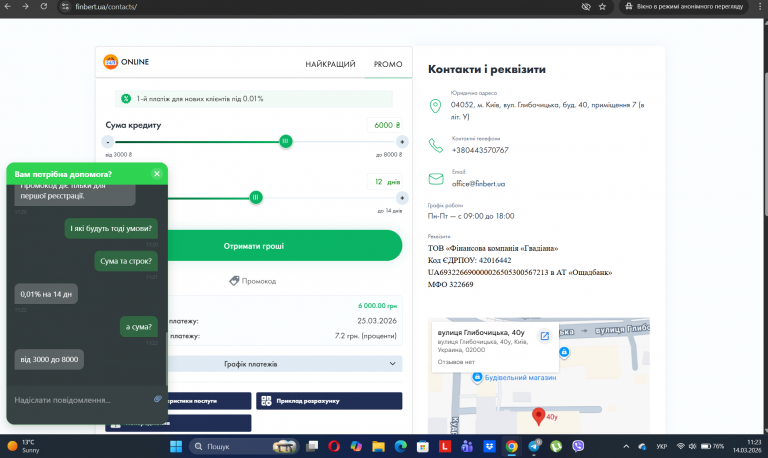The image size is (768, 458).
Task: Click the УКР keyboard language indicator
Action: coord(662,446)
